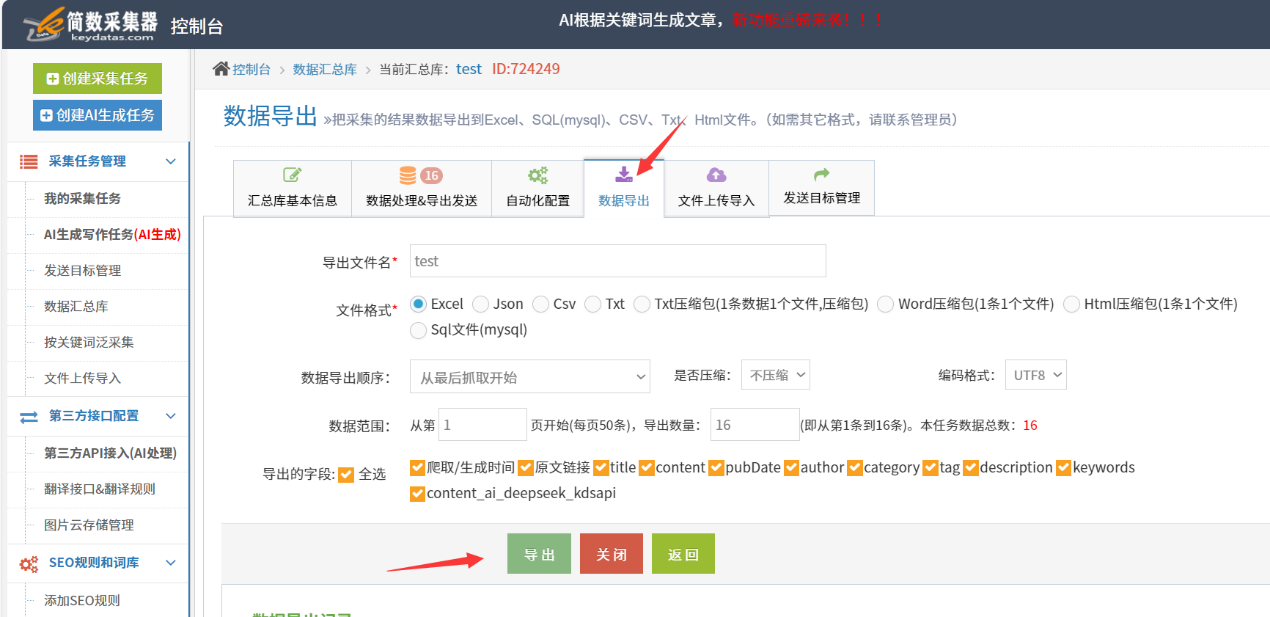Click the 汇总库基本信息 edit icon
Viewport: 1270px width, 617px height.
click(x=292, y=175)
